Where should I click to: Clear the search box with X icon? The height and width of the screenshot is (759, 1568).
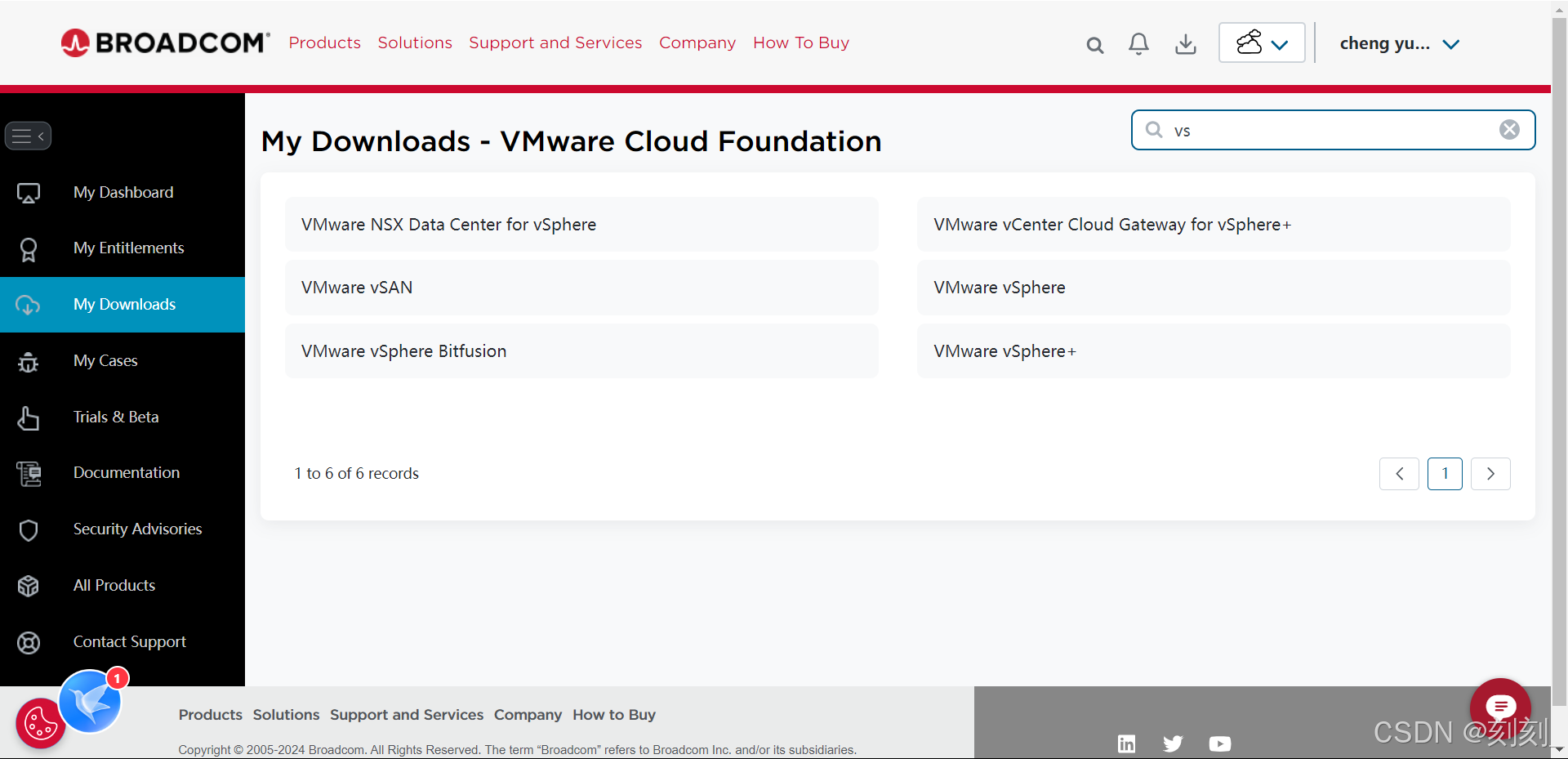[1509, 129]
